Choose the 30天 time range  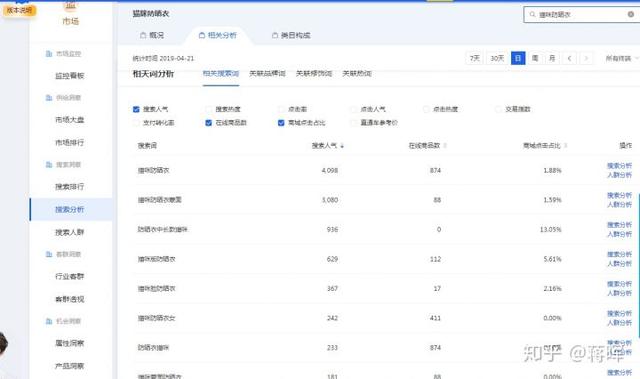coord(497,58)
